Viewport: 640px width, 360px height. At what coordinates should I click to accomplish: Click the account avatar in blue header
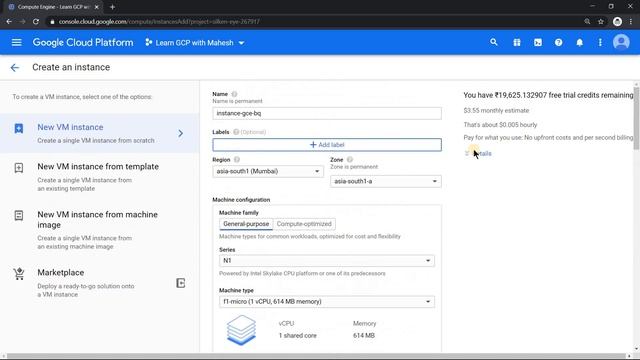pos(621,42)
